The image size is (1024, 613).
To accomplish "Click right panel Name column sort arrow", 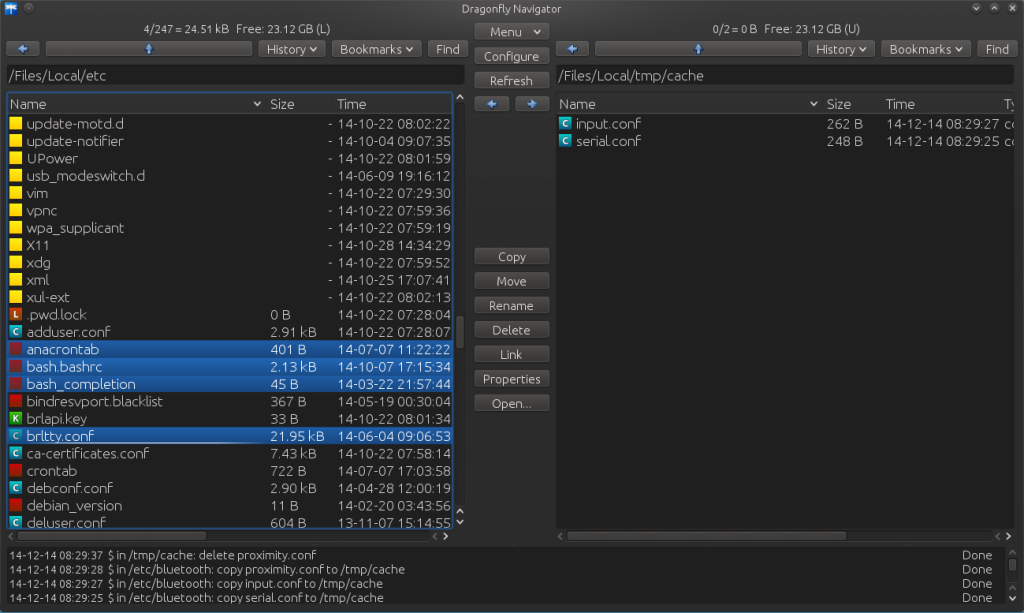I will [813, 104].
